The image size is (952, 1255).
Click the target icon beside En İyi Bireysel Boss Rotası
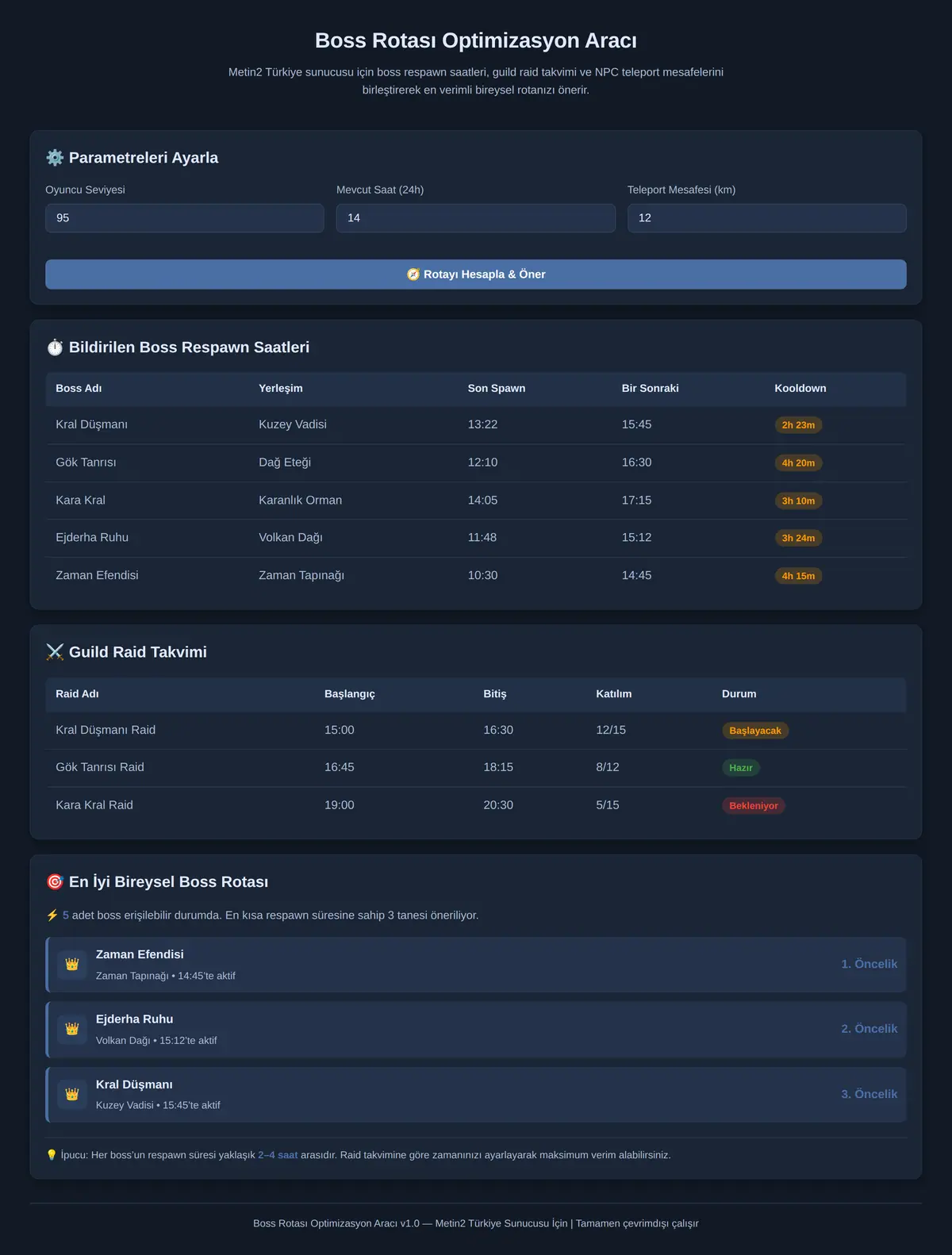point(55,882)
